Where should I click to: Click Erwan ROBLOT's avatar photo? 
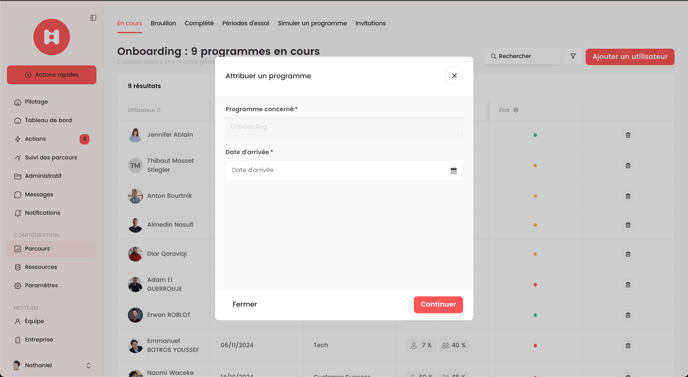pos(135,315)
